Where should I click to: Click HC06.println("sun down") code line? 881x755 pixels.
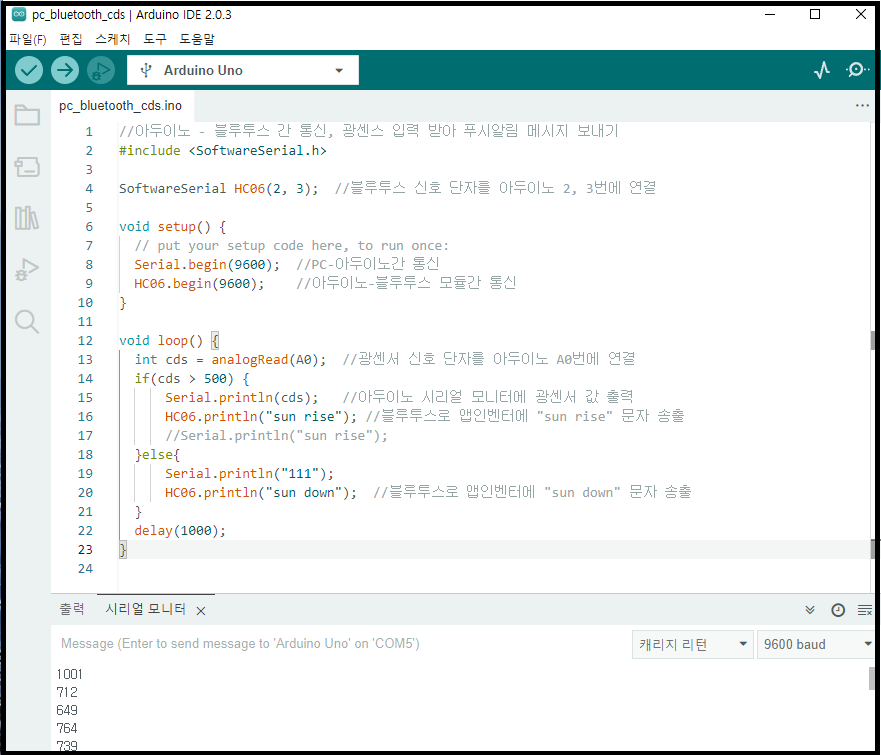pyautogui.click(x=261, y=493)
